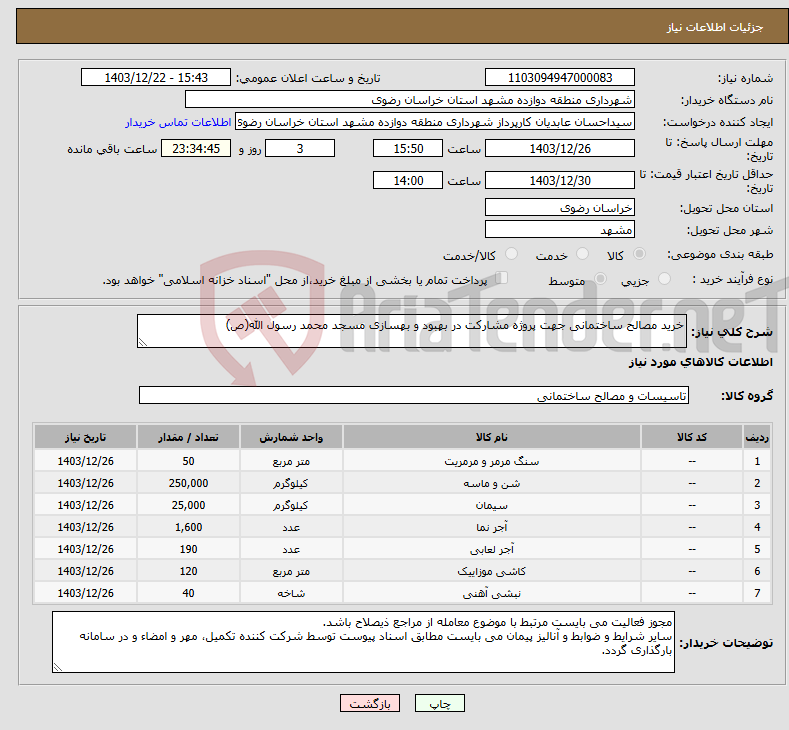Click the quantity cell 190
This screenshot has height=730, width=789.
click(x=188, y=549)
